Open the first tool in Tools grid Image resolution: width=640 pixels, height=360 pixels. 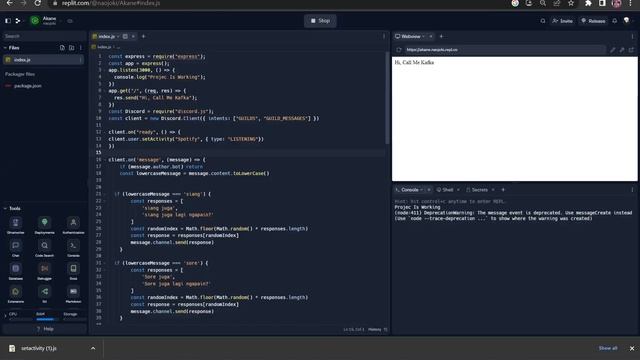16,225
